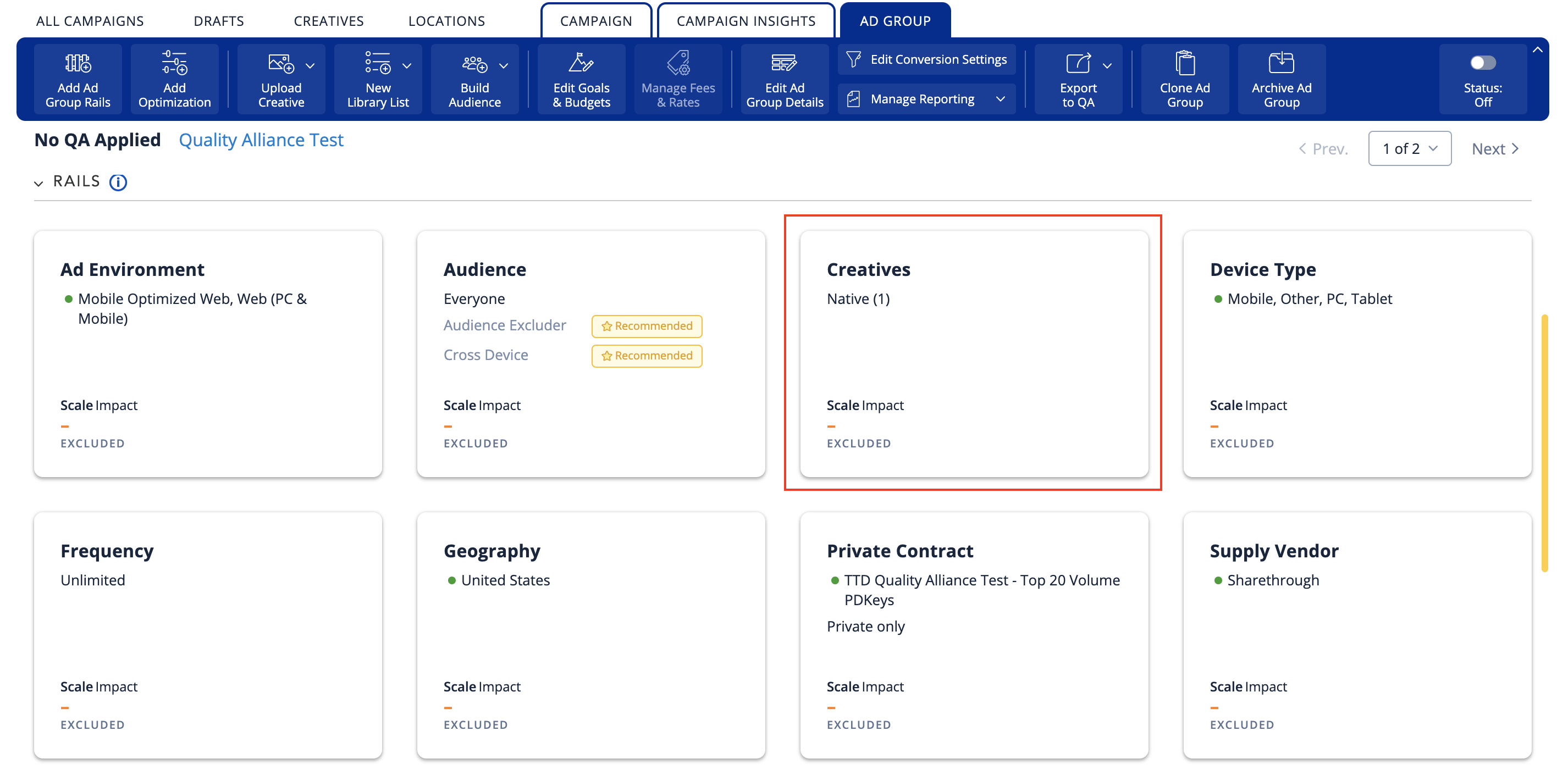This screenshot has height=775, width=1568.
Task: Open the Build Audience dropdown arrow
Action: point(504,65)
